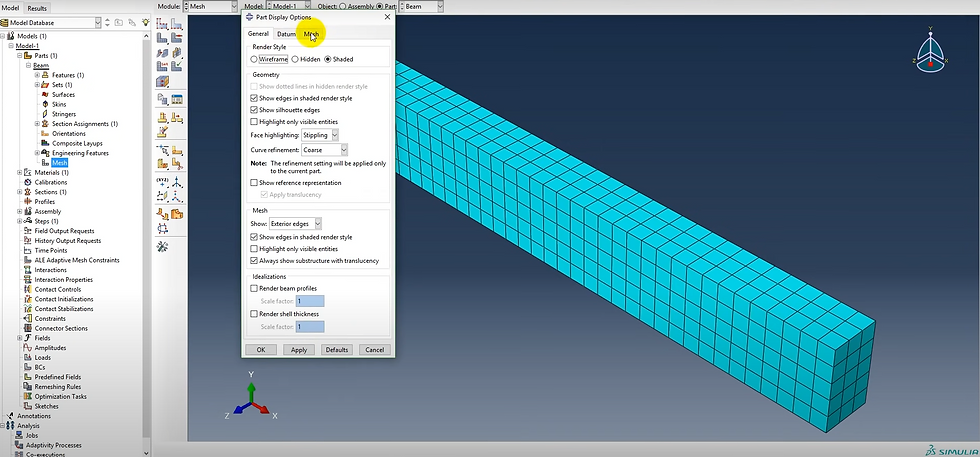Image resolution: width=980 pixels, height=457 pixels.
Task: Click the Defaults button
Action: [337, 349]
